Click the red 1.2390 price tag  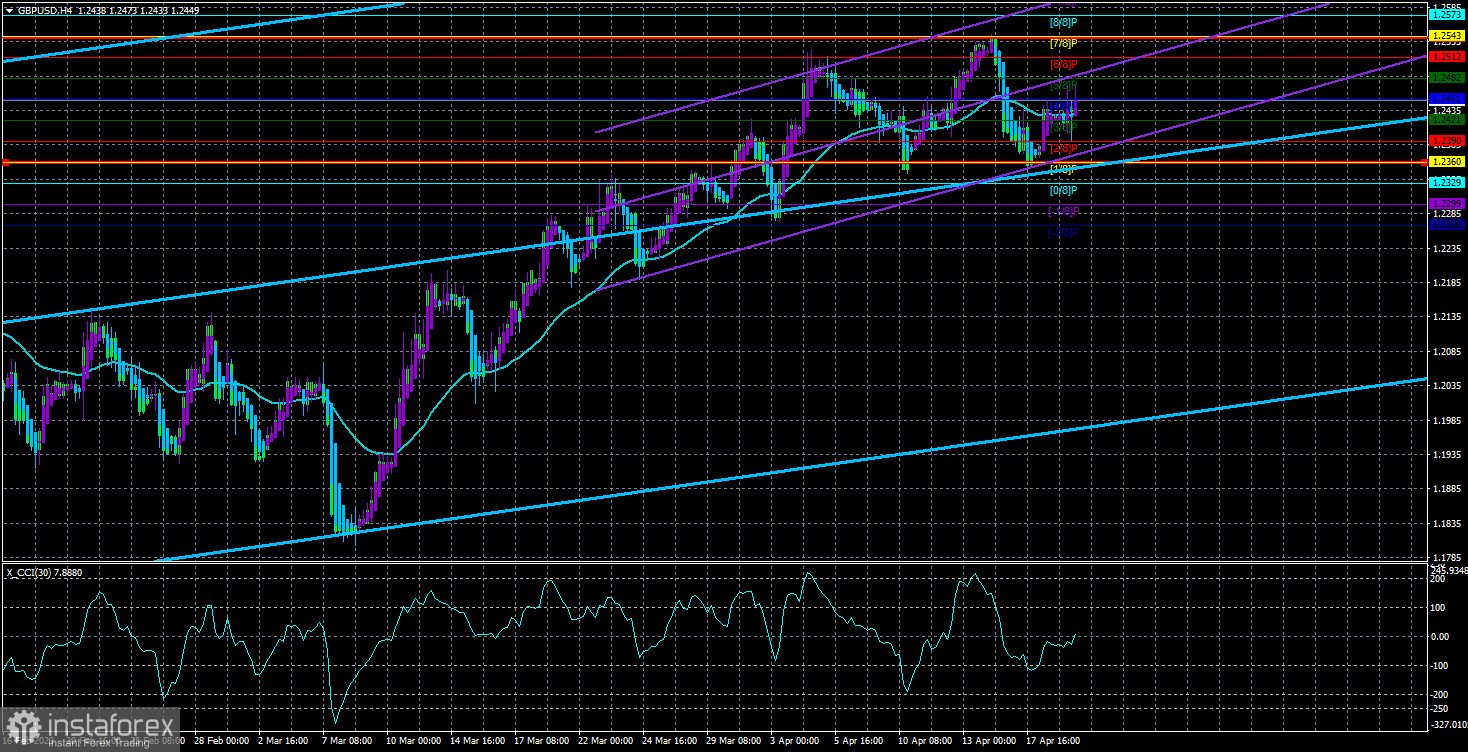[x=1447, y=141]
